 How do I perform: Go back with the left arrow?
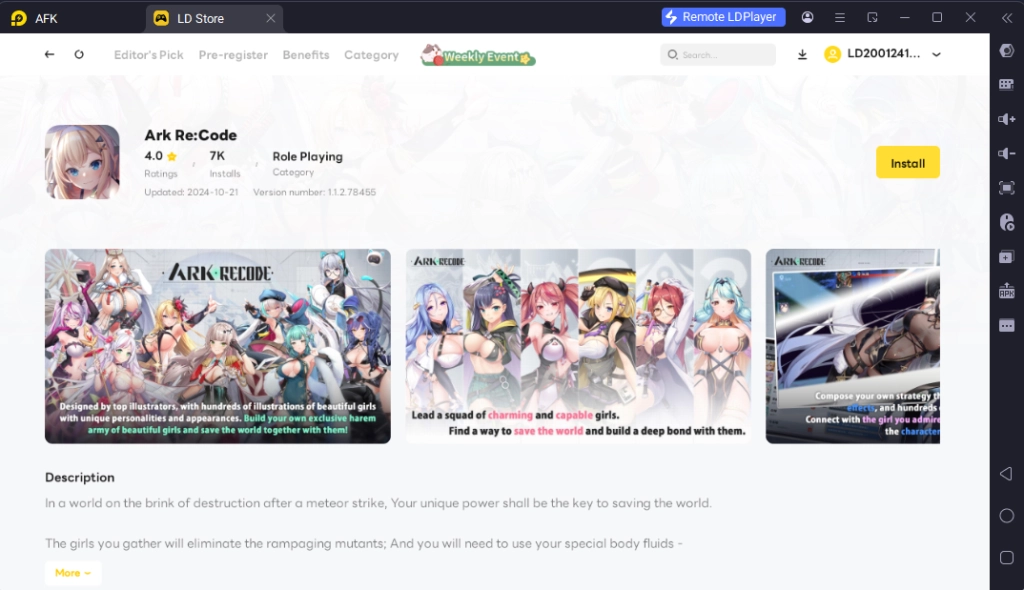tap(49, 54)
